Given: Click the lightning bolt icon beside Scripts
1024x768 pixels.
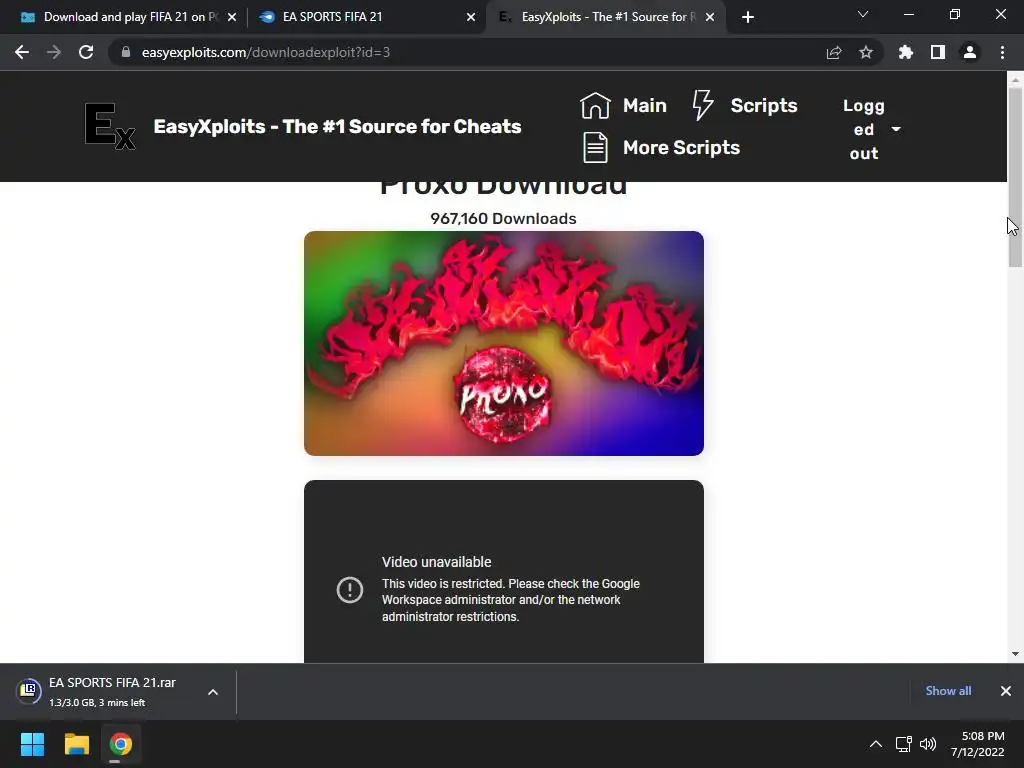Looking at the screenshot, I should coord(703,105).
